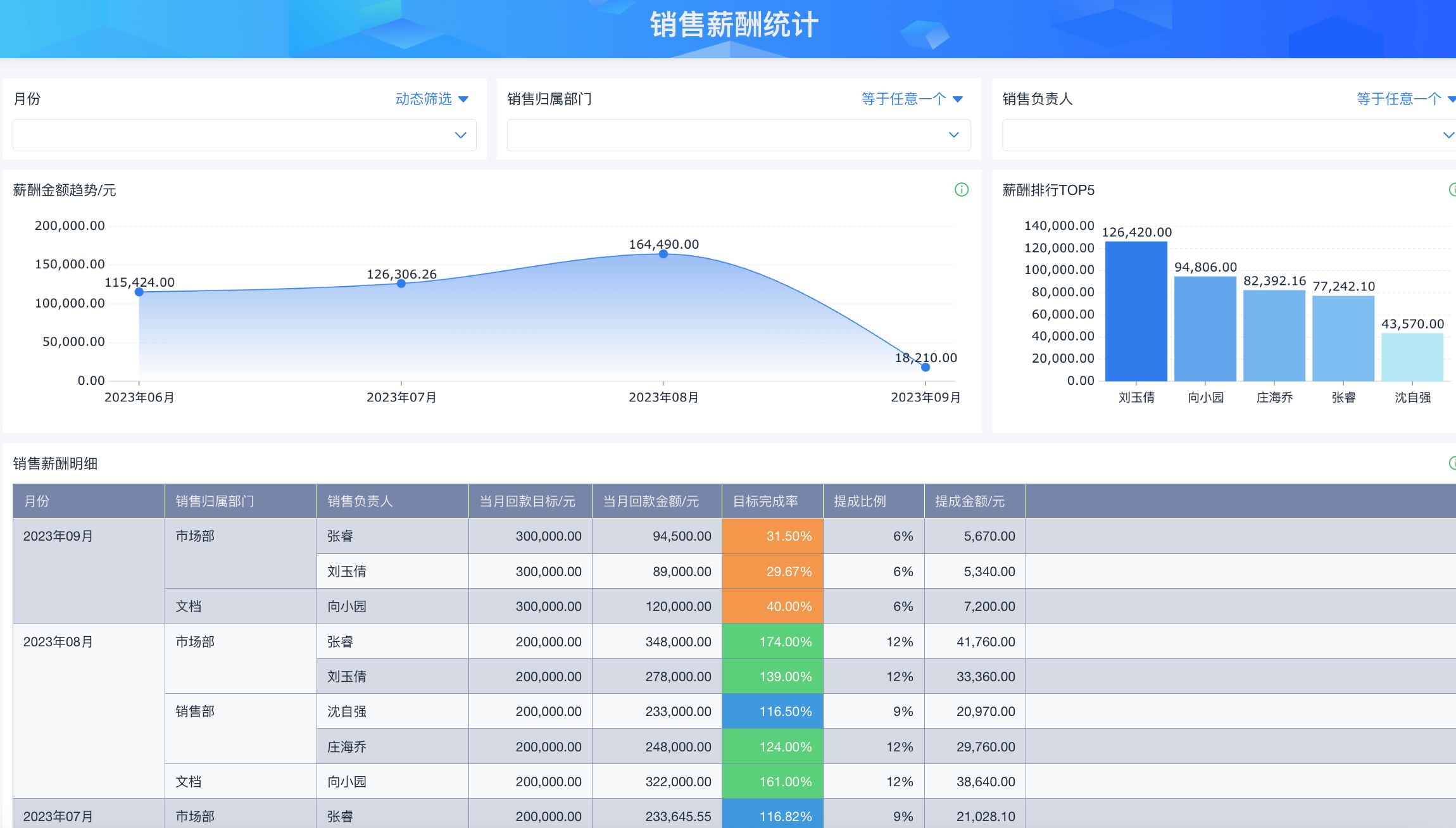Click the 刘玉倩 bar in the TOP5 chart
This screenshot has width=1456, height=828.
(1136, 311)
